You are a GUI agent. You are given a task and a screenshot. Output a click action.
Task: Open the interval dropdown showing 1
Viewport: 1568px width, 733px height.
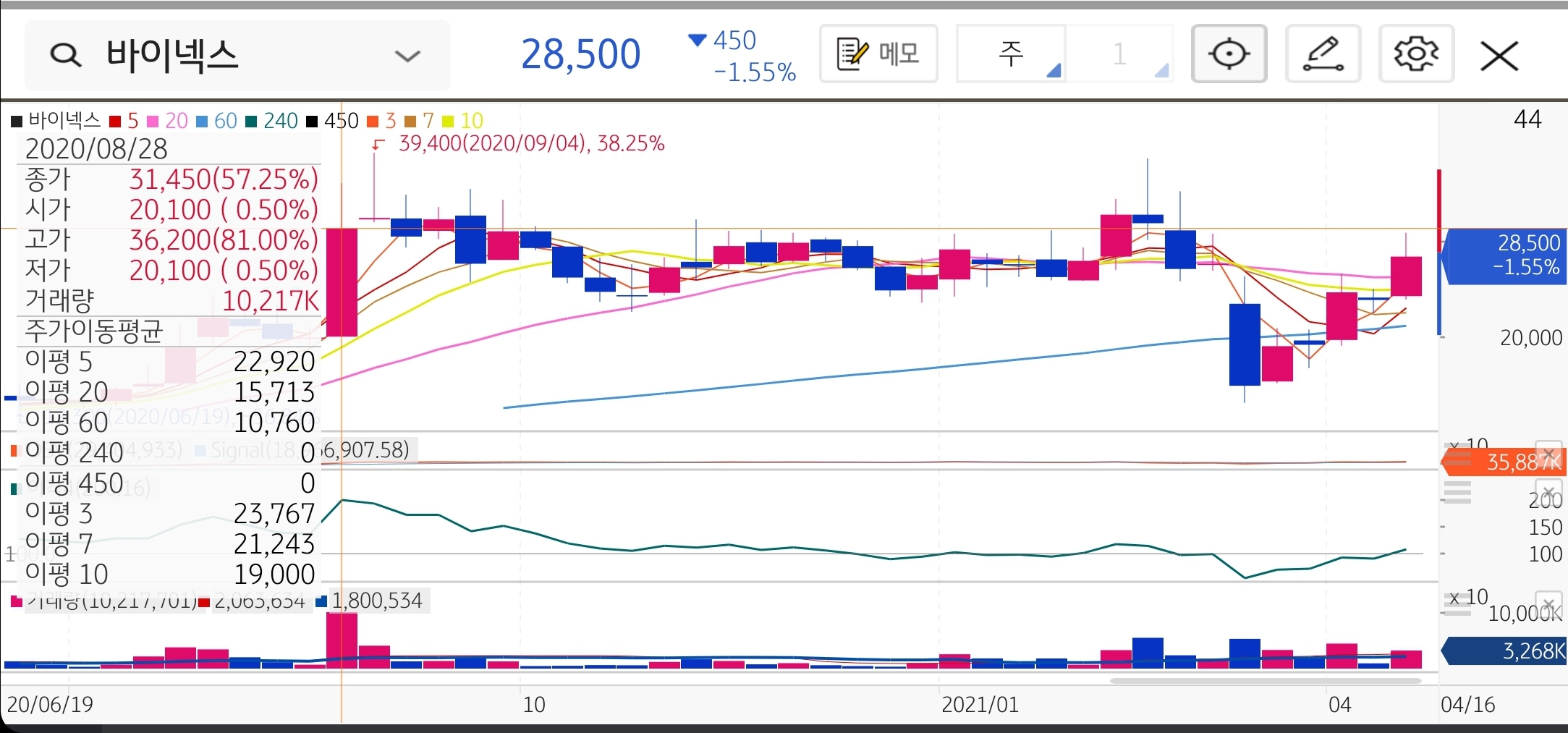pos(1119,54)
